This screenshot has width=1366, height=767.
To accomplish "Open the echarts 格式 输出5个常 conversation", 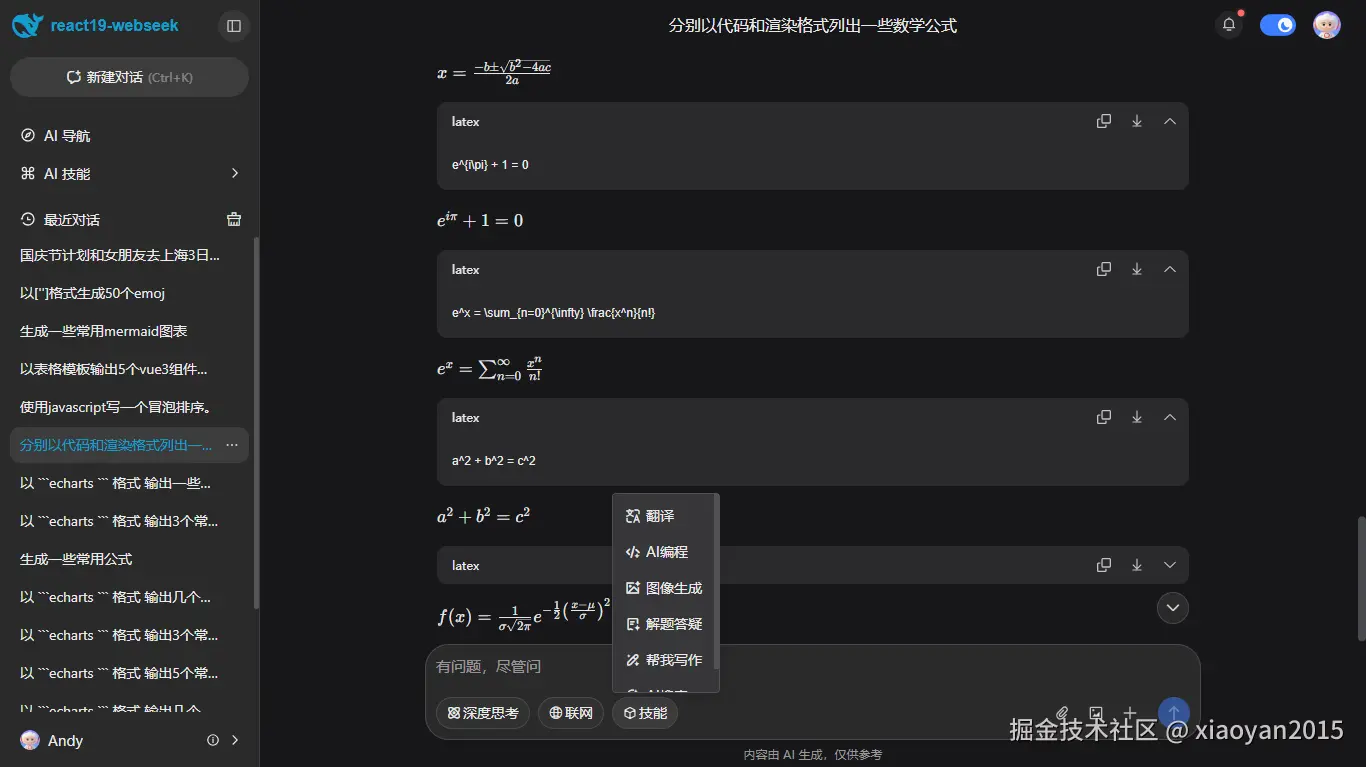I will click(129, 673).
